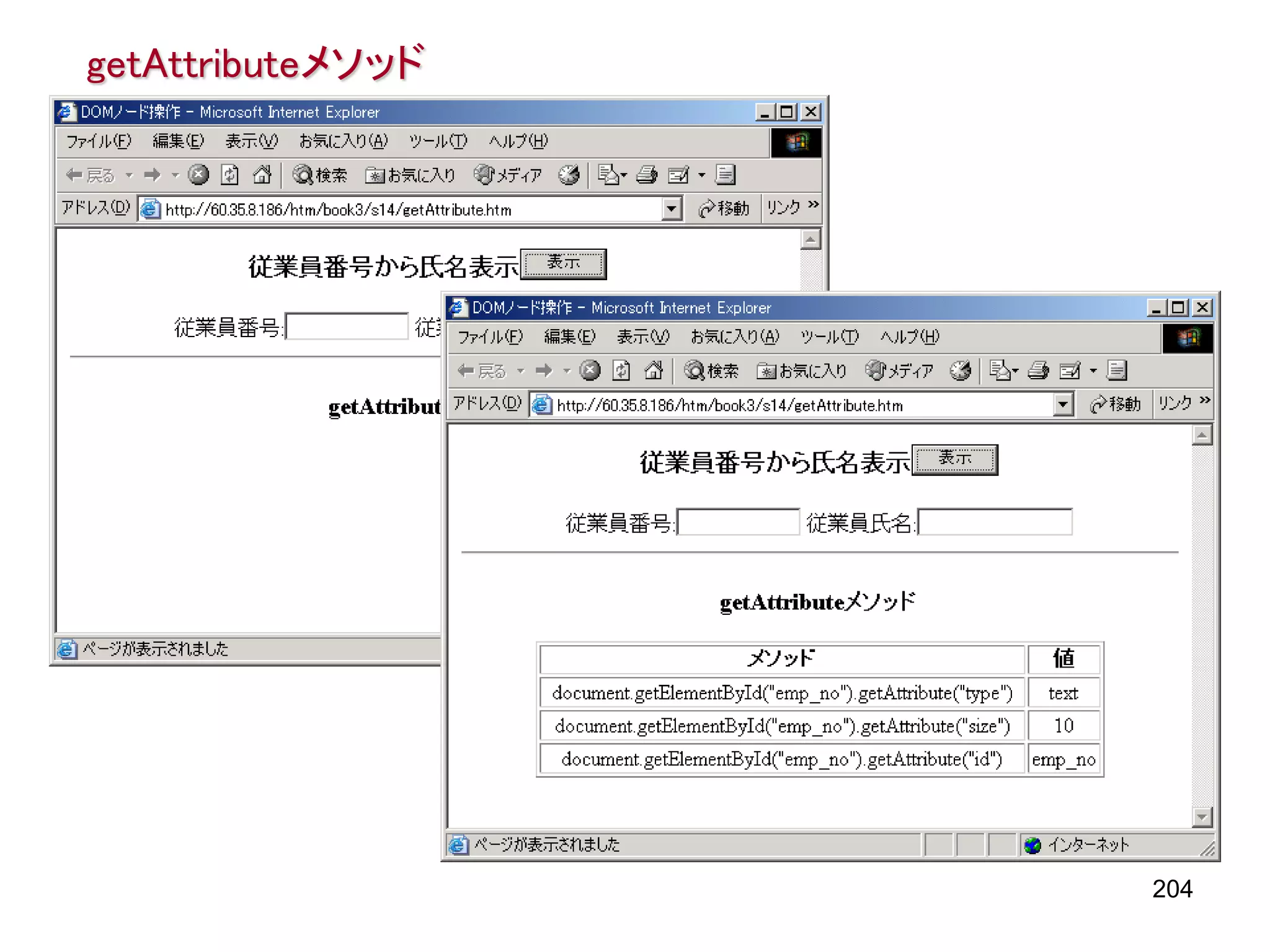1270x952 pixels.
Task: Open address bar dropdown in front window
Action: click(x=1063, y=405)
